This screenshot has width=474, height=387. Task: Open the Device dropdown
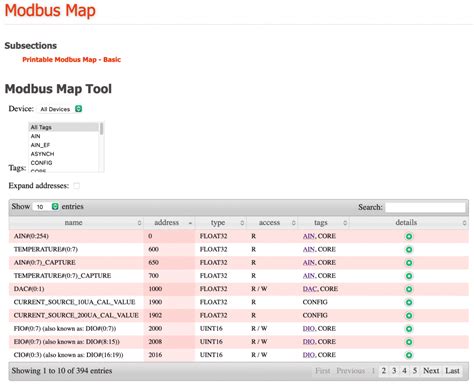coord(60,109)
